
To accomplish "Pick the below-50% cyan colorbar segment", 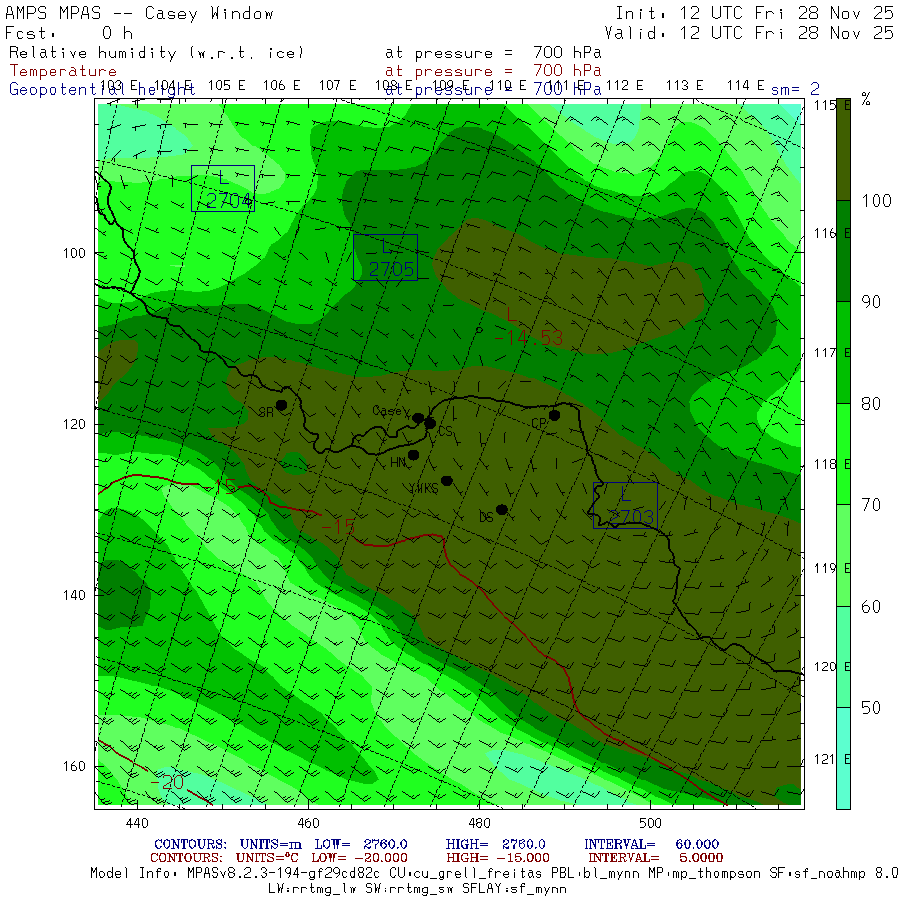I will click(x=843, y=758).
